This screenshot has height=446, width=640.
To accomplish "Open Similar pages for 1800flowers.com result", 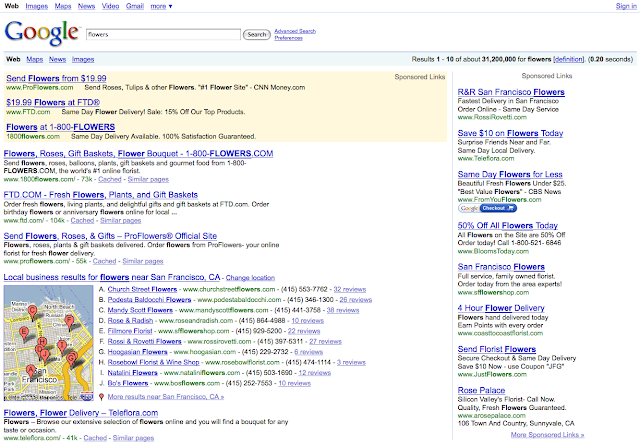I will pos(148,179).
